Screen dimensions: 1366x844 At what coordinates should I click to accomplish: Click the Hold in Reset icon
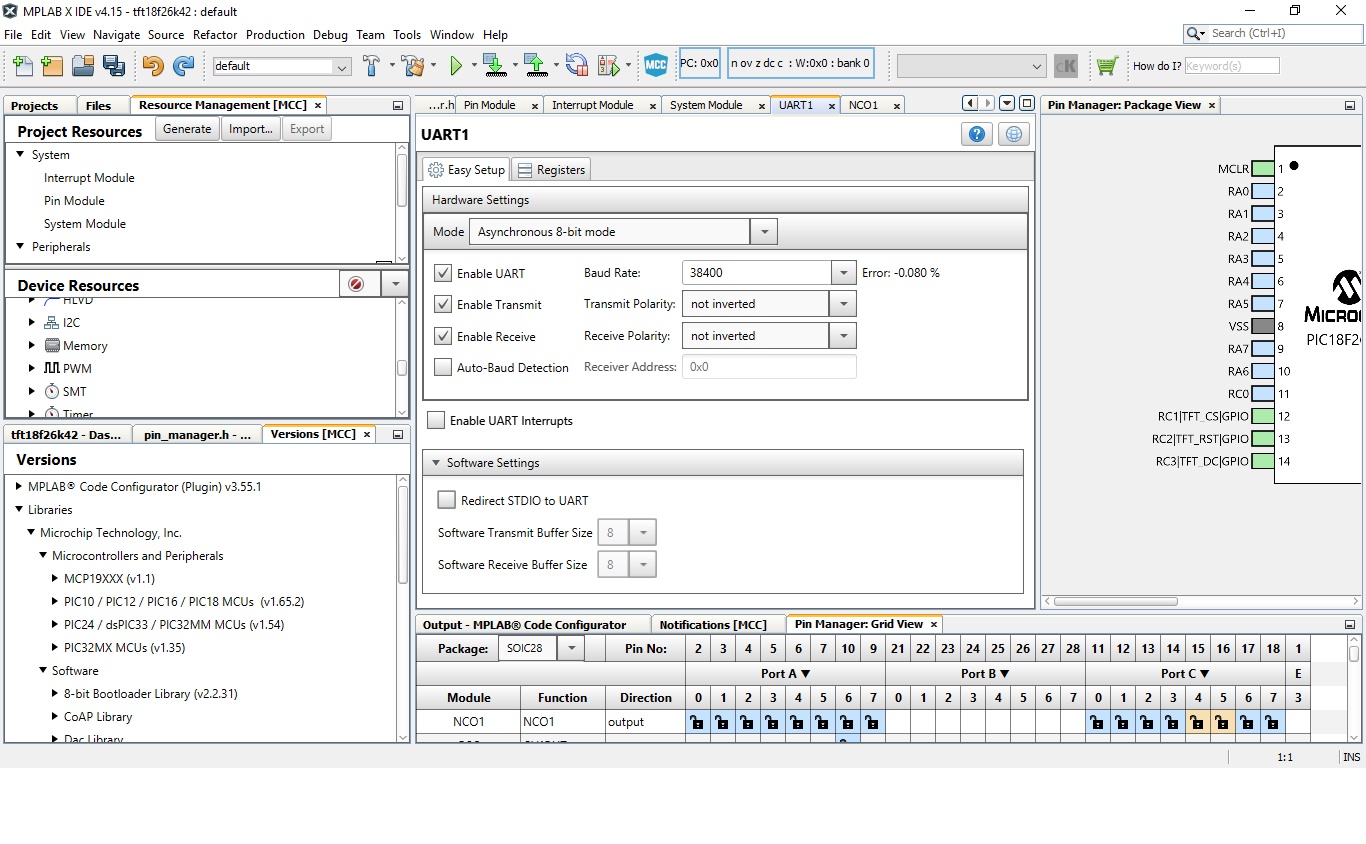click(577, 66)
